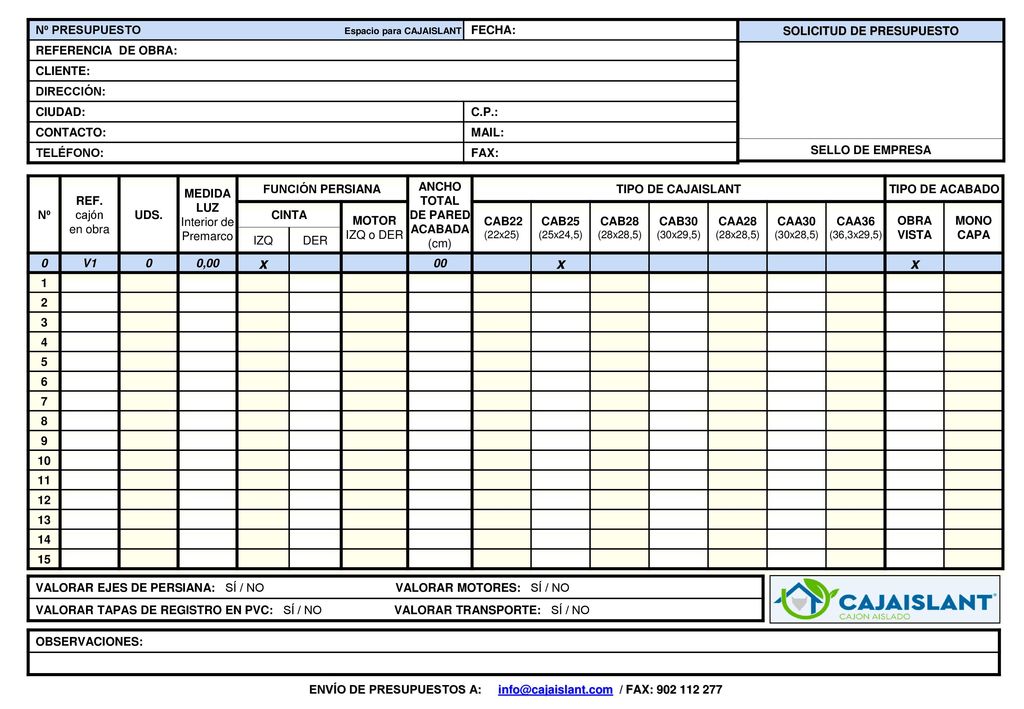Screen dimensions: 1024x709
Task: Click the ANCHO TOTAL DE PARED ACABADA header
Action: (x=440, y=215)
